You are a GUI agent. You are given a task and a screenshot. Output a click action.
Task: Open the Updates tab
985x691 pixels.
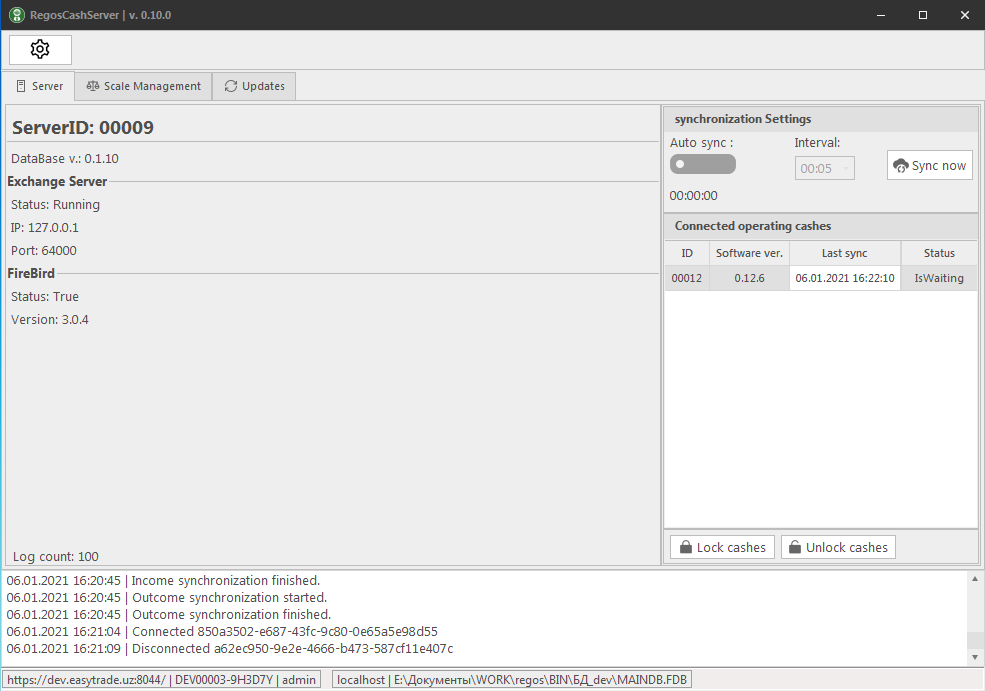coord(255,86)
